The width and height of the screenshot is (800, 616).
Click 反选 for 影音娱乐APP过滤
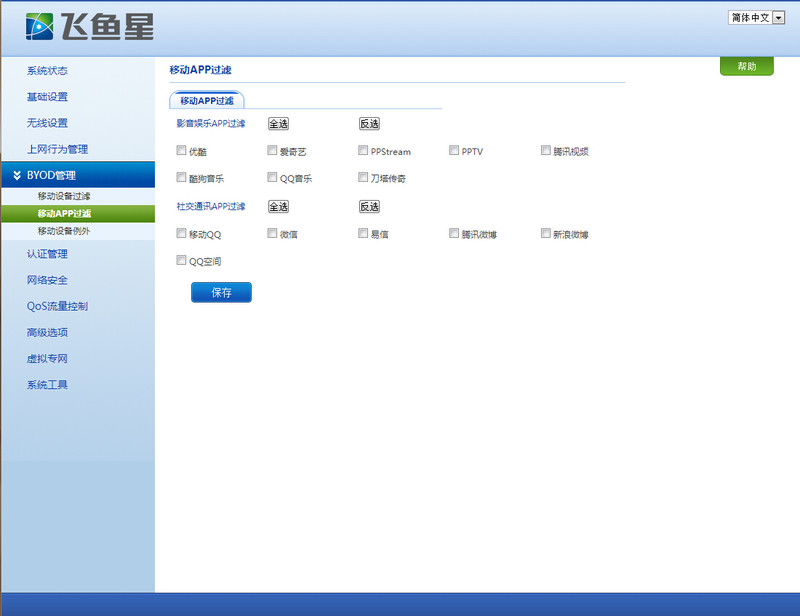click(369, 124)
